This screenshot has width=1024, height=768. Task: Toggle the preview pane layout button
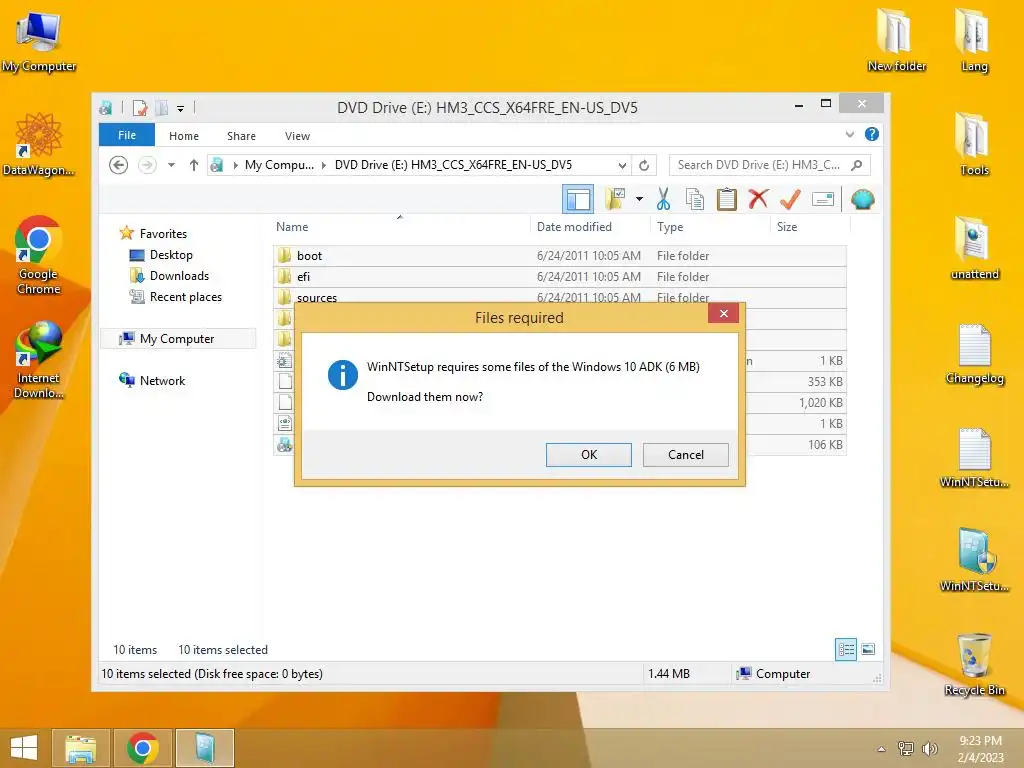point(578,199)
